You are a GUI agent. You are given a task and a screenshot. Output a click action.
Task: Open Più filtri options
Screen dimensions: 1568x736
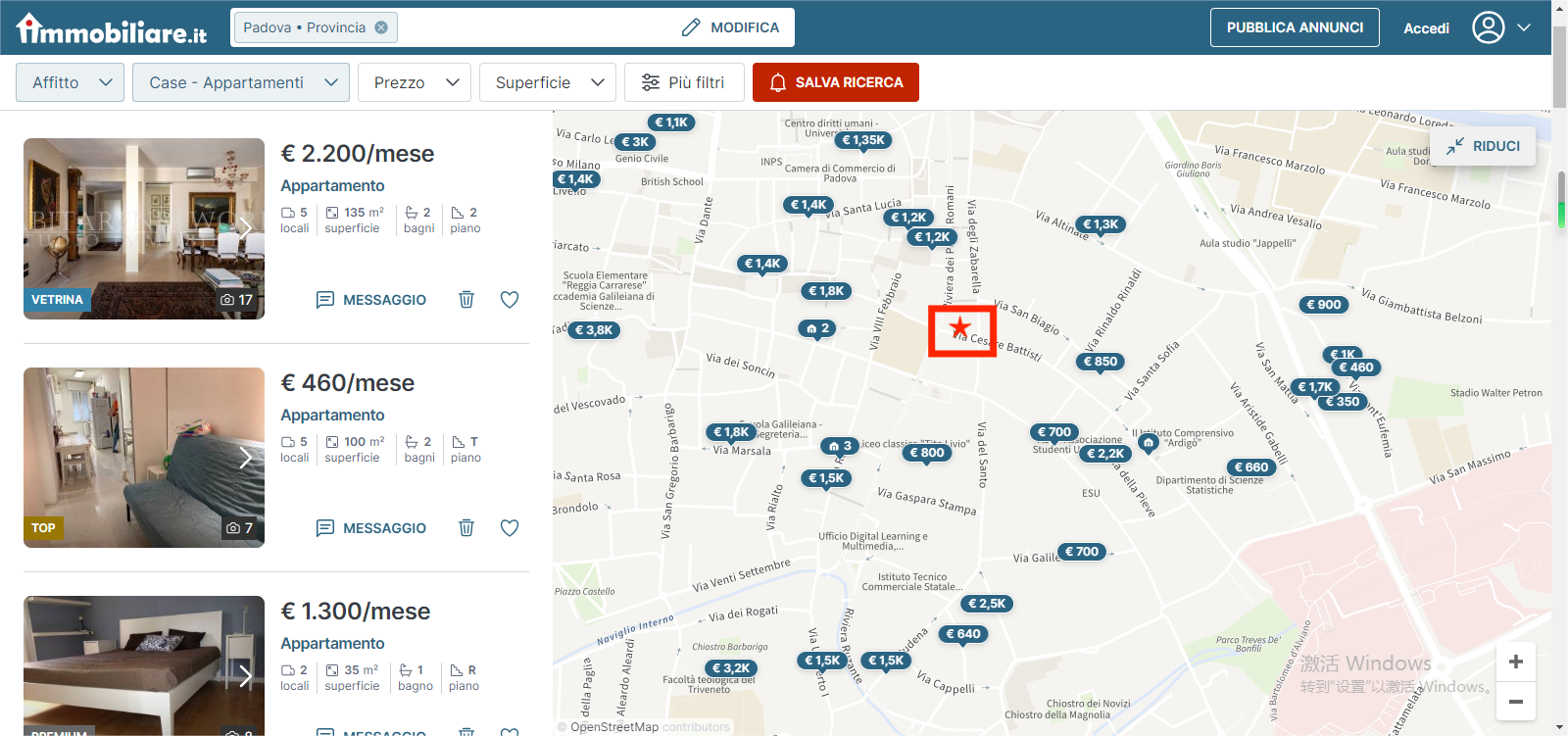(684, 82)
